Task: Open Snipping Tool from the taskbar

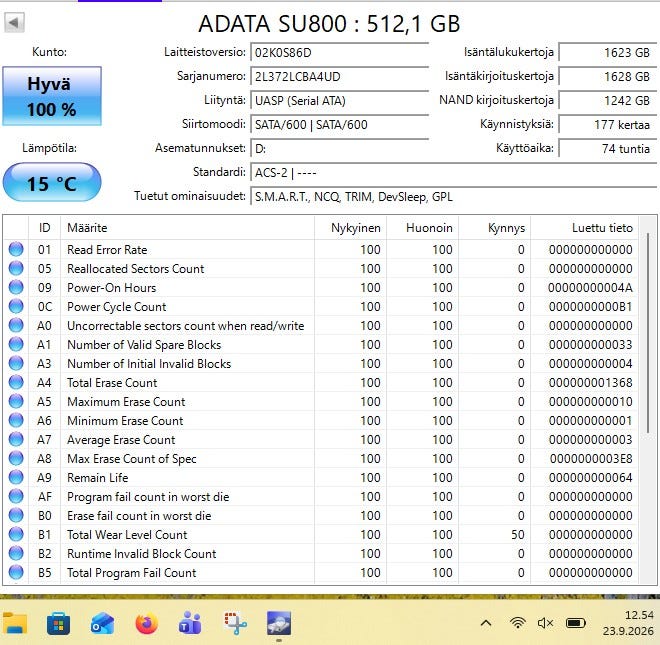Action: pos(235,623)
